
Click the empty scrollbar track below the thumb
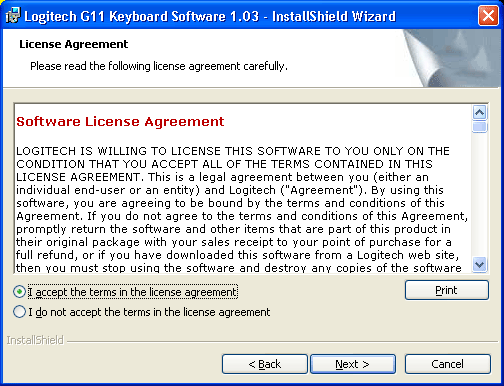pyautogui.click(x=479, y=195)
